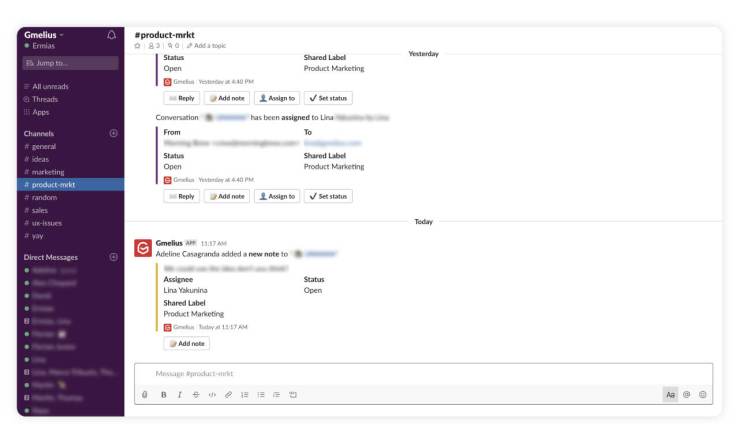Mention someone with the @ icon

click(687, 395)
